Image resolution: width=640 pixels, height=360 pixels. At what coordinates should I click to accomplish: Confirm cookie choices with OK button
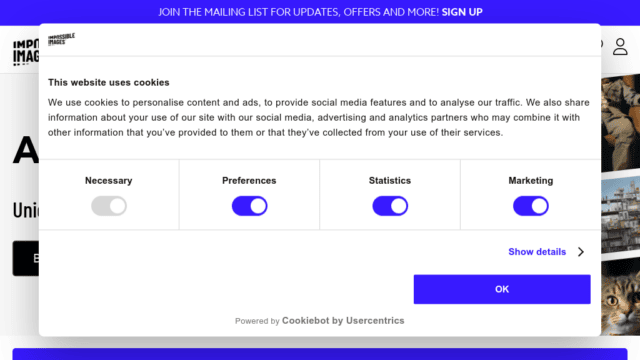pyautogui.click(x=502, y=289)
